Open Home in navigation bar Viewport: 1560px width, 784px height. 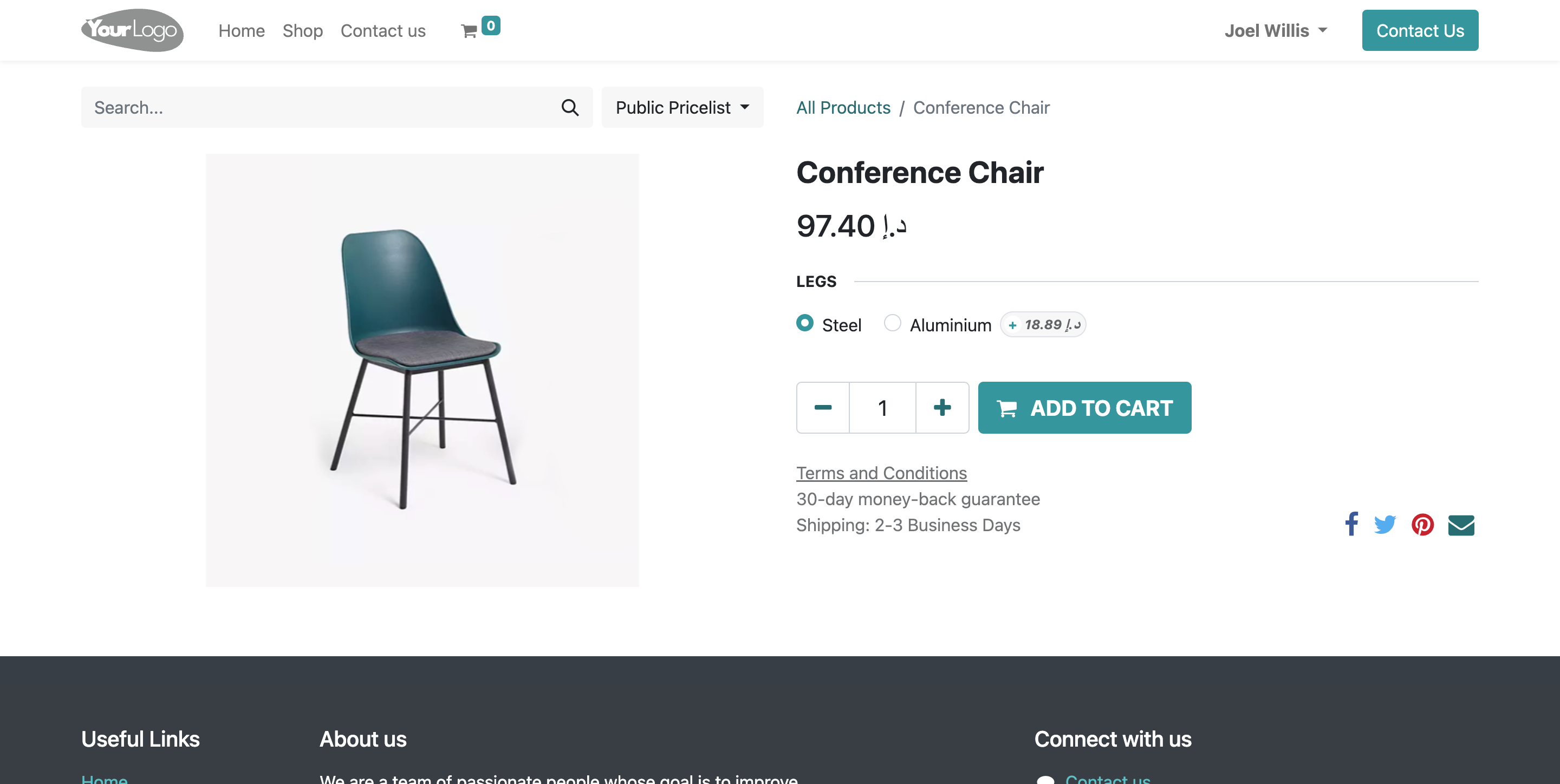[x=242, y=30]
